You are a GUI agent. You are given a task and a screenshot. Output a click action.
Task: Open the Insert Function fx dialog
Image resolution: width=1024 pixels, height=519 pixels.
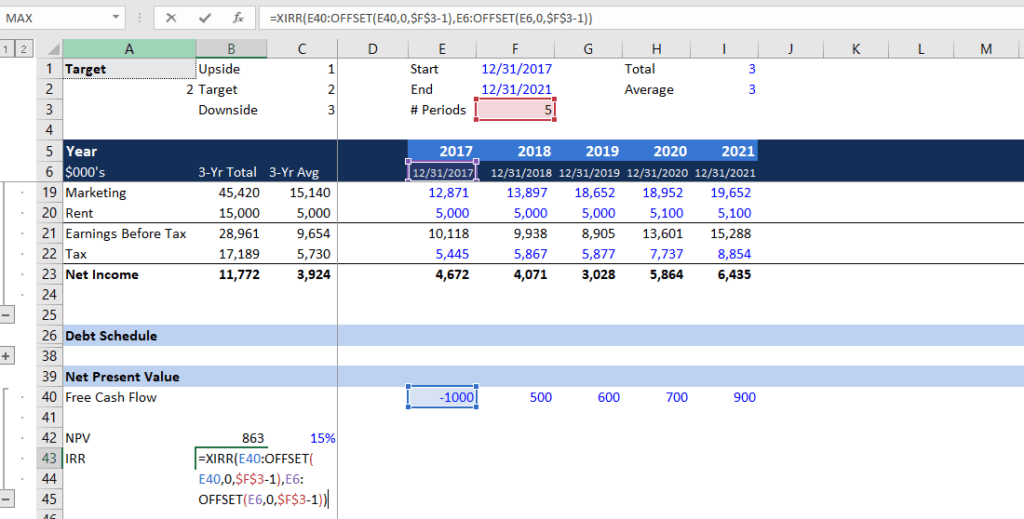[x=237, y=18]
